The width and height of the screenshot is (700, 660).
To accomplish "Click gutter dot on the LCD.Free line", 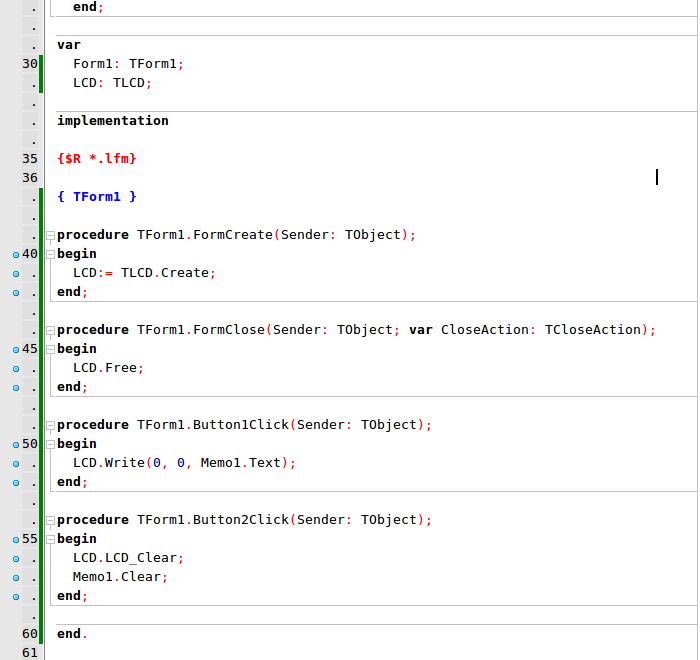I will click(16, 369).
